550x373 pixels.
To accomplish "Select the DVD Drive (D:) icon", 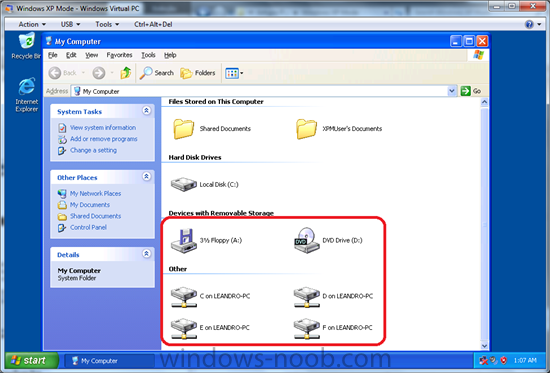I will point(307,240).
